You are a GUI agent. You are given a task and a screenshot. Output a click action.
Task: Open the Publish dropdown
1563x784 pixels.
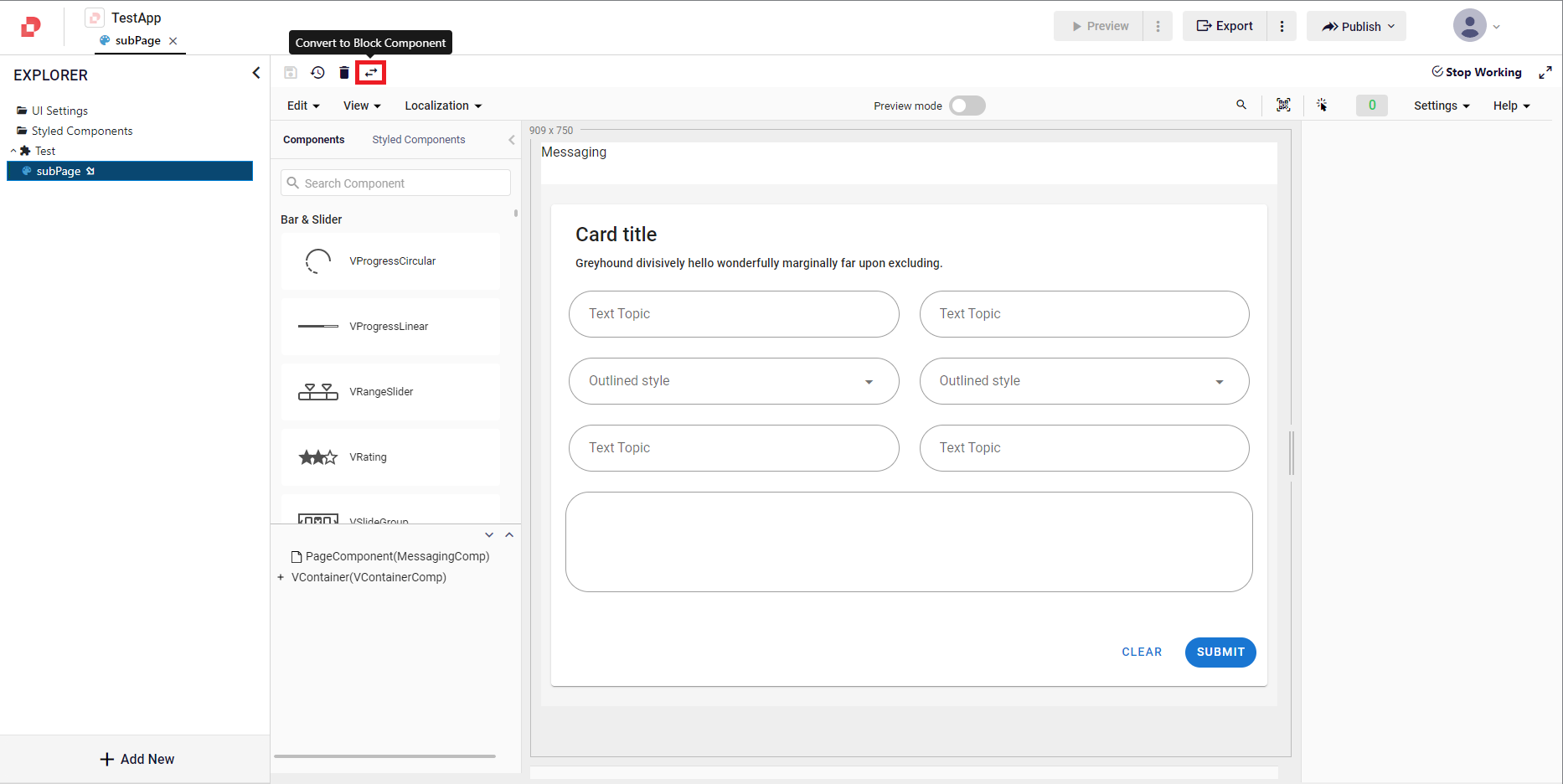tap(1356, 26)
